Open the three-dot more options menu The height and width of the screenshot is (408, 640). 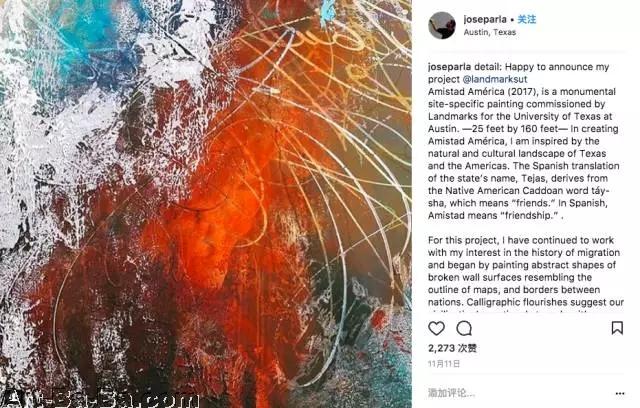[x=620, y=393]
